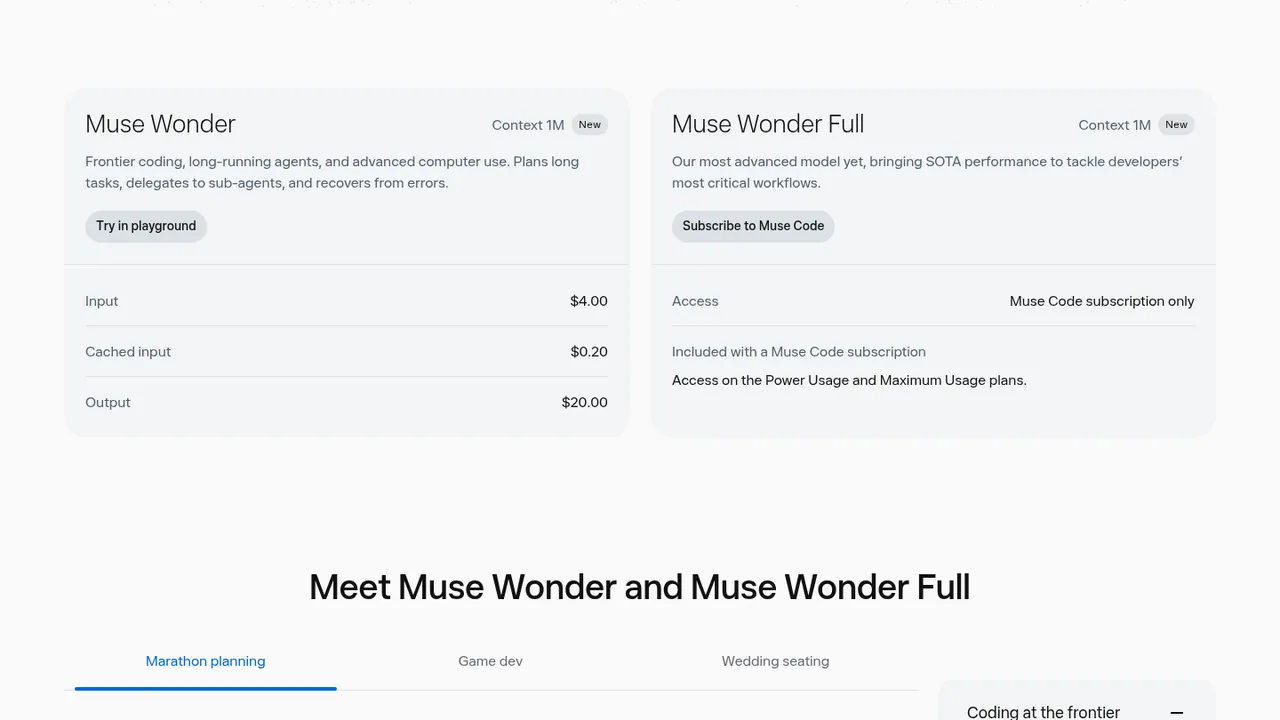The height and width of the screenshot is (720, 1280).
Task: Click the Meet Muse Wonder and Muse Wonder Full heading
Action: 640,587
